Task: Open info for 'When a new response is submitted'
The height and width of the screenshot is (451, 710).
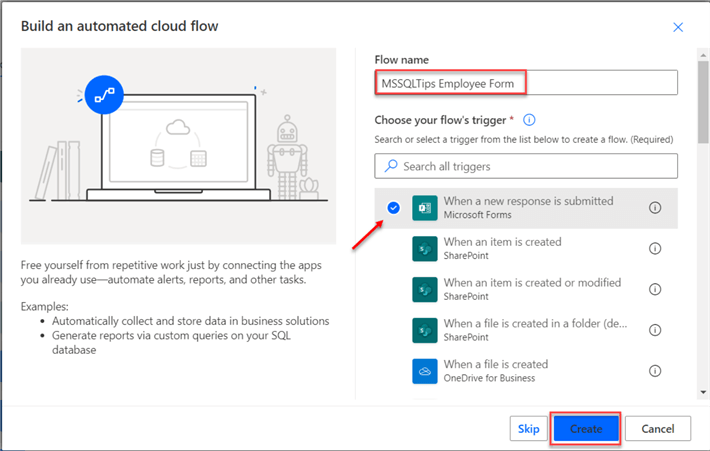Action: pyautogui.click(x=655, y=208)
